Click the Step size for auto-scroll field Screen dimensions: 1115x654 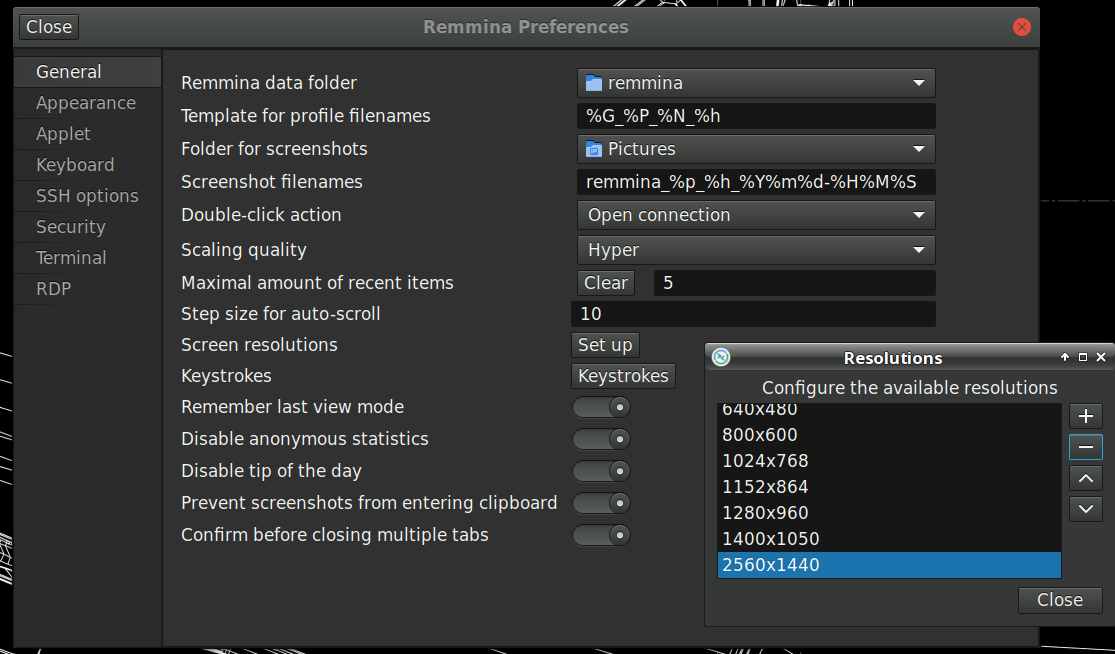click(x=753, y=314)
